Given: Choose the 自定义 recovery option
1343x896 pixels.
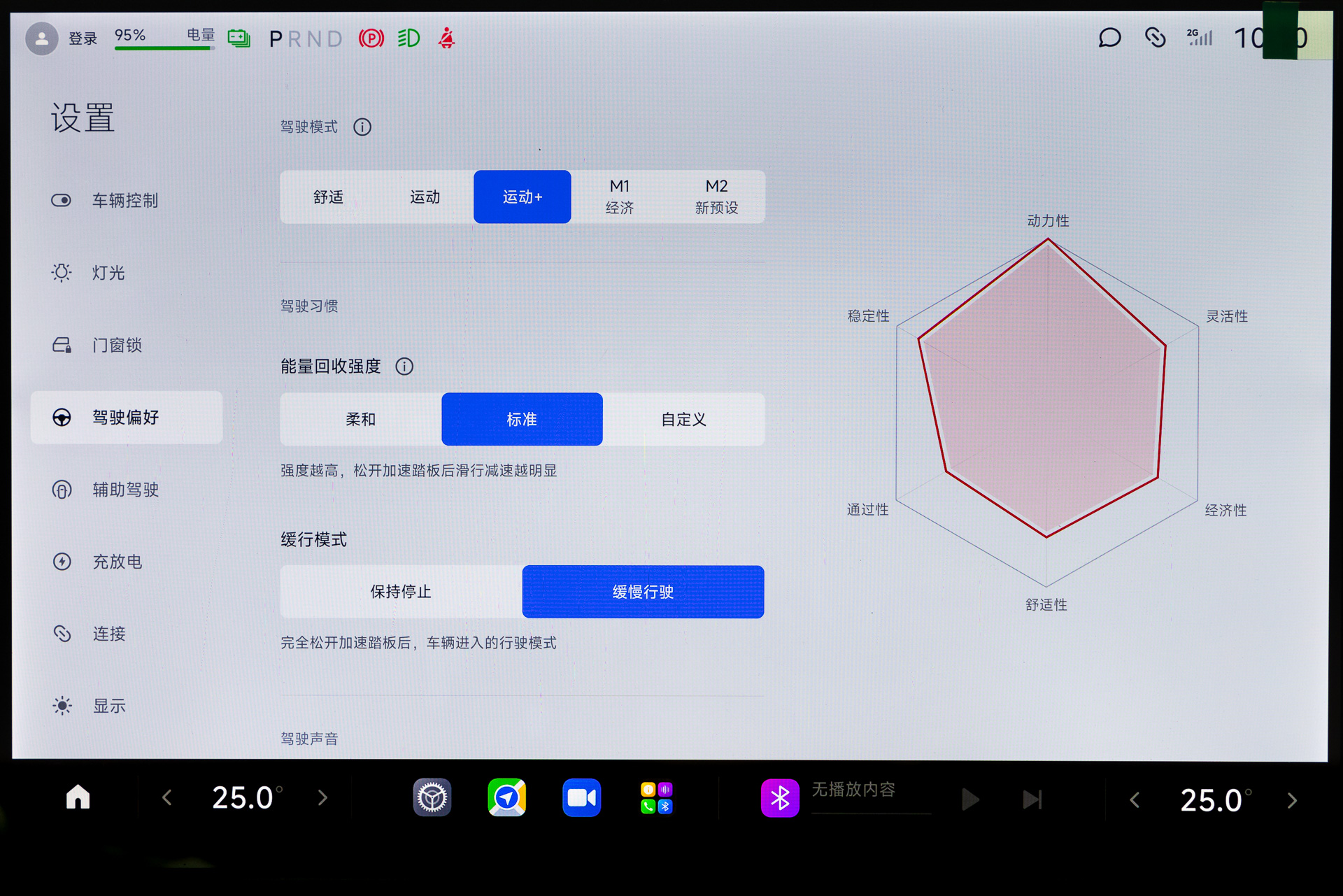Looking at the screenshot, I should pyautogui.click(x=683, y=420).
